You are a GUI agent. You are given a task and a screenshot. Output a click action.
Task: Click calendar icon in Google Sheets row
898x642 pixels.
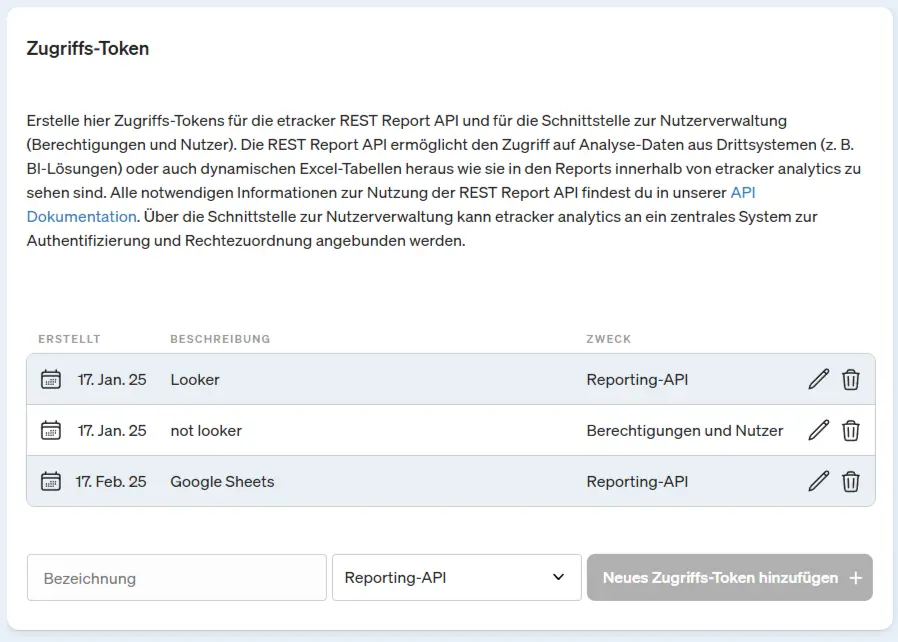51,481
